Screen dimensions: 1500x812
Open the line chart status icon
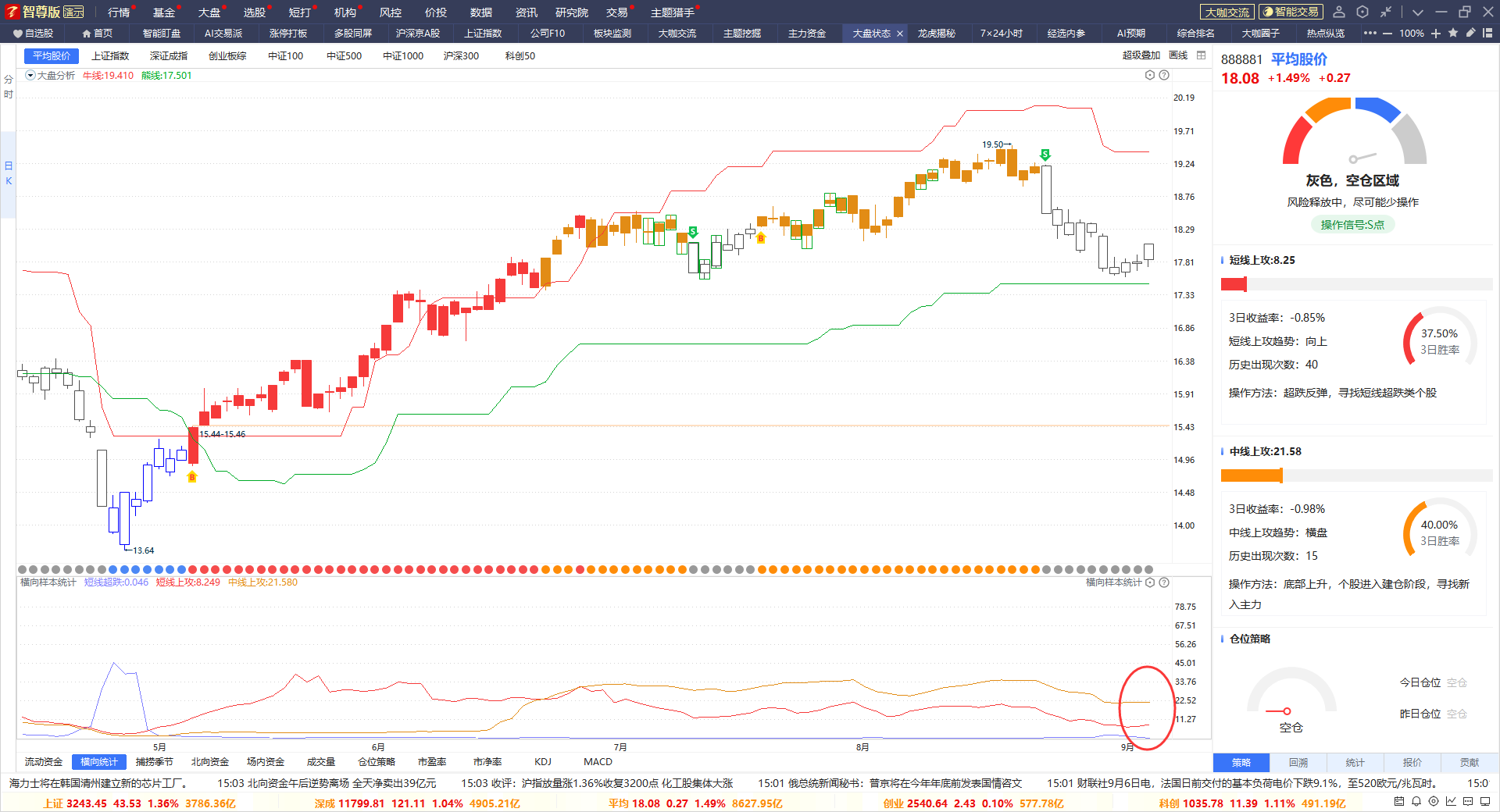coord(1451,801)
